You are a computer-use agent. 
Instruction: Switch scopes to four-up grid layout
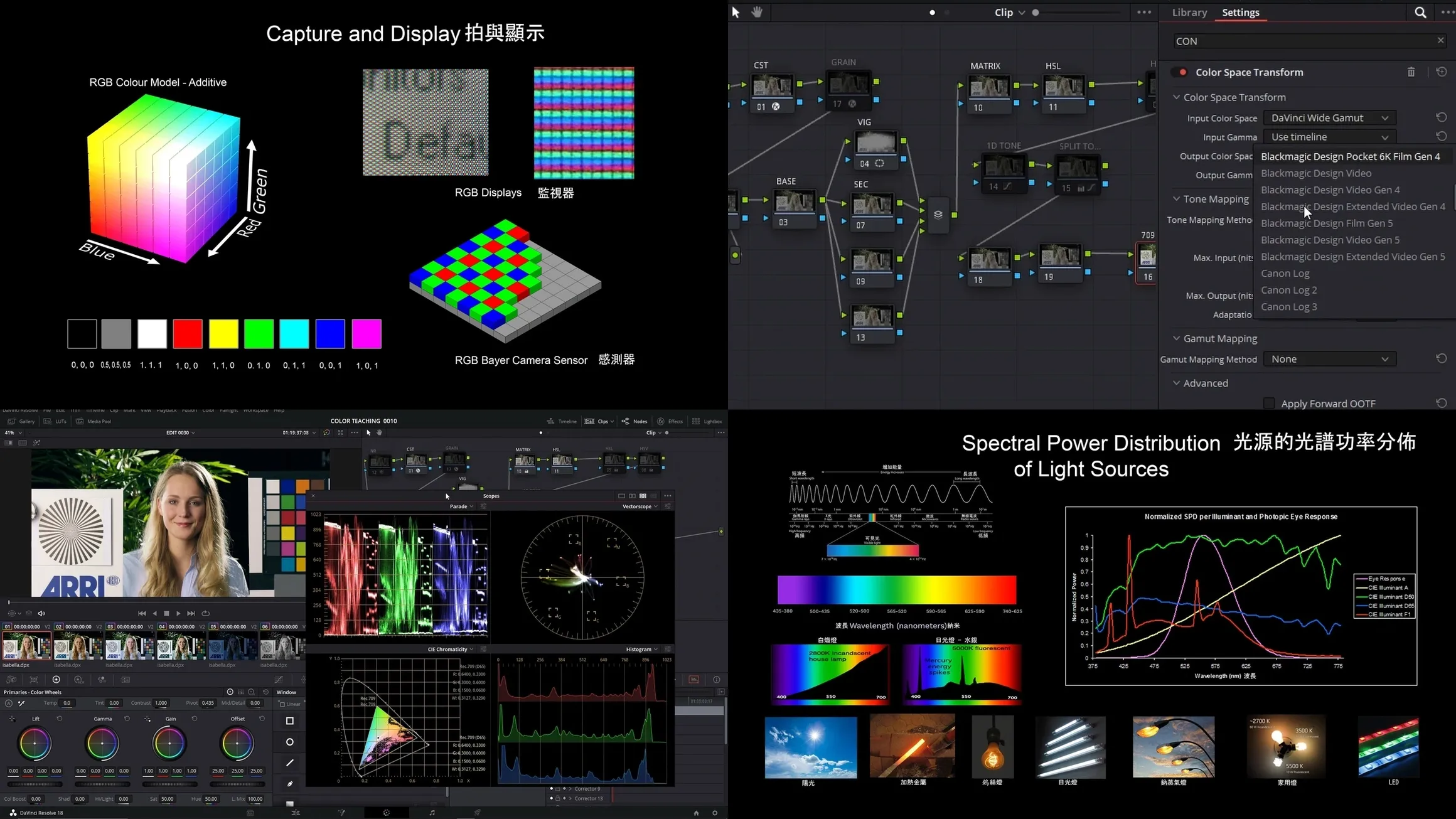pos(643,496)
